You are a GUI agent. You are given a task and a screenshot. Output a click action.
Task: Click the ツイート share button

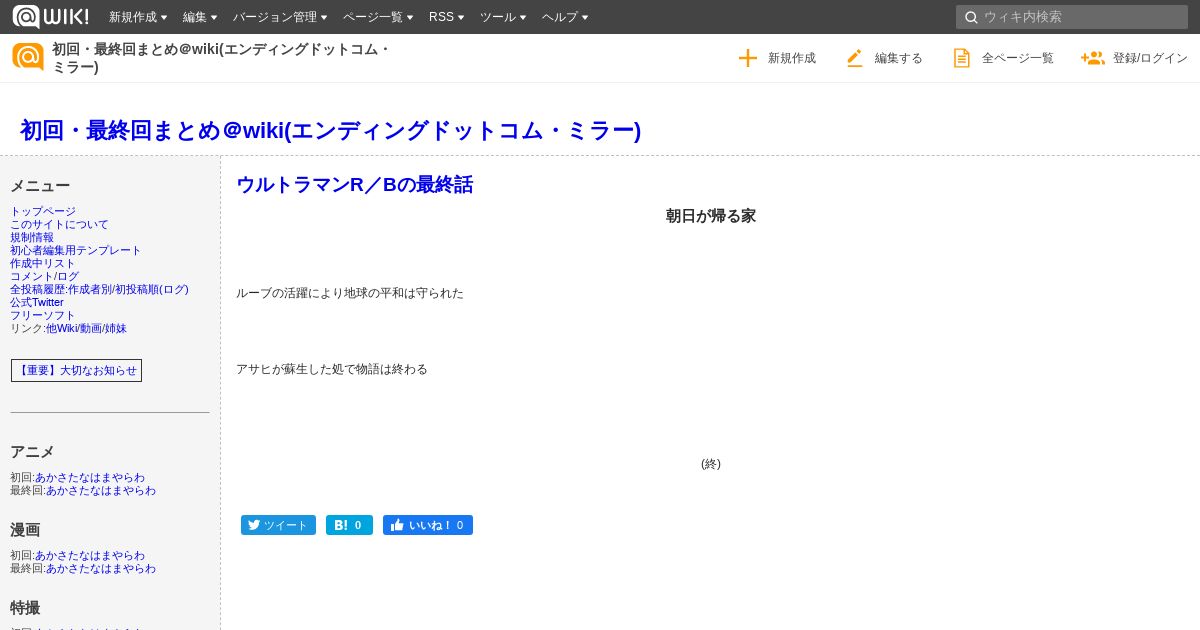[278, 525]
